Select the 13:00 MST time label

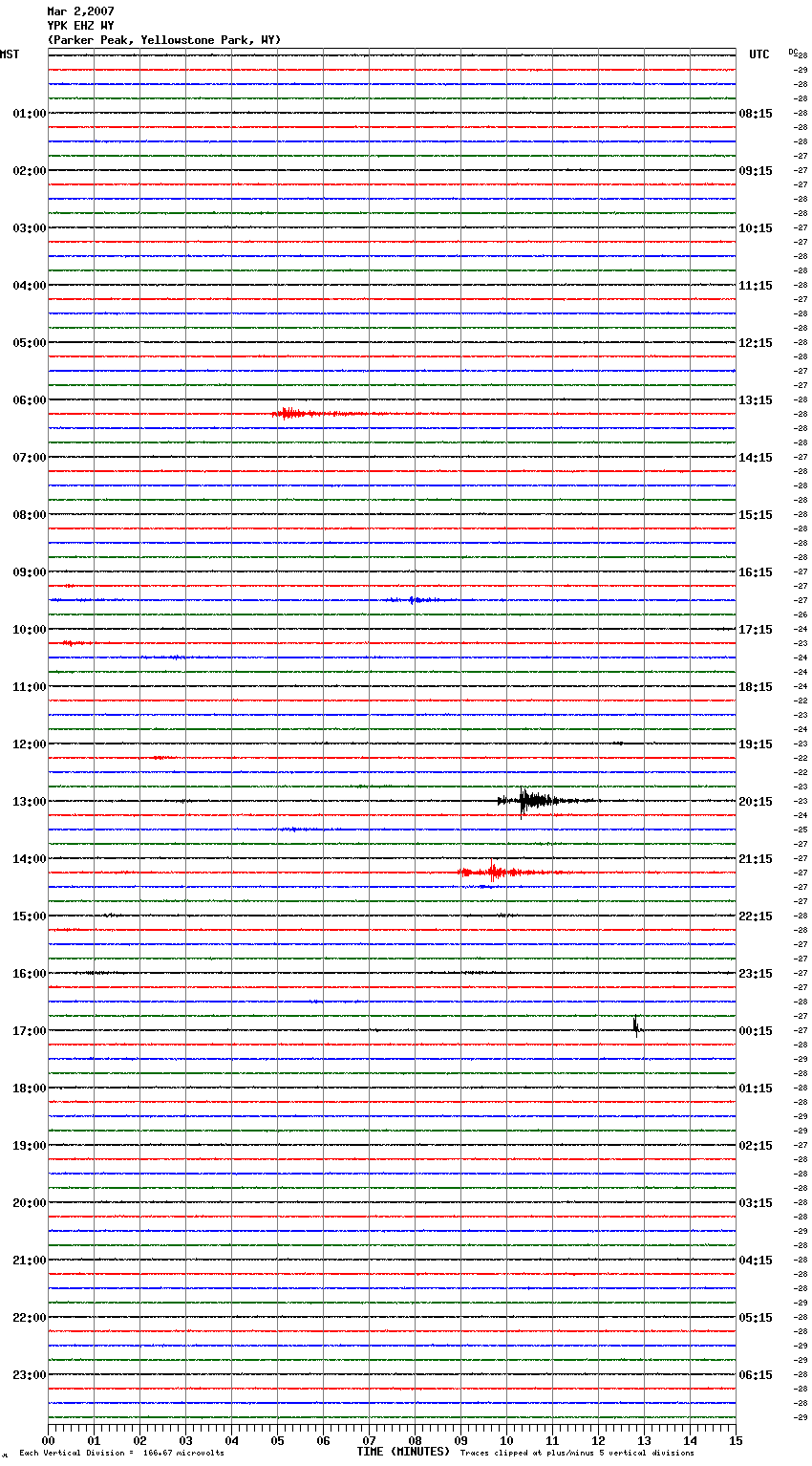coord(30,802)
